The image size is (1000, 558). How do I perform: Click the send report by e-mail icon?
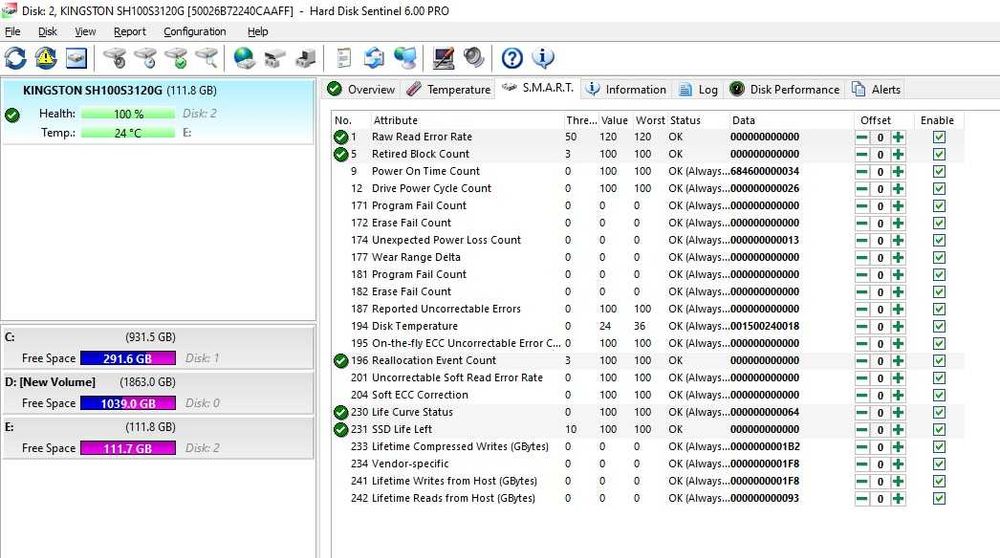pos(374,58)
